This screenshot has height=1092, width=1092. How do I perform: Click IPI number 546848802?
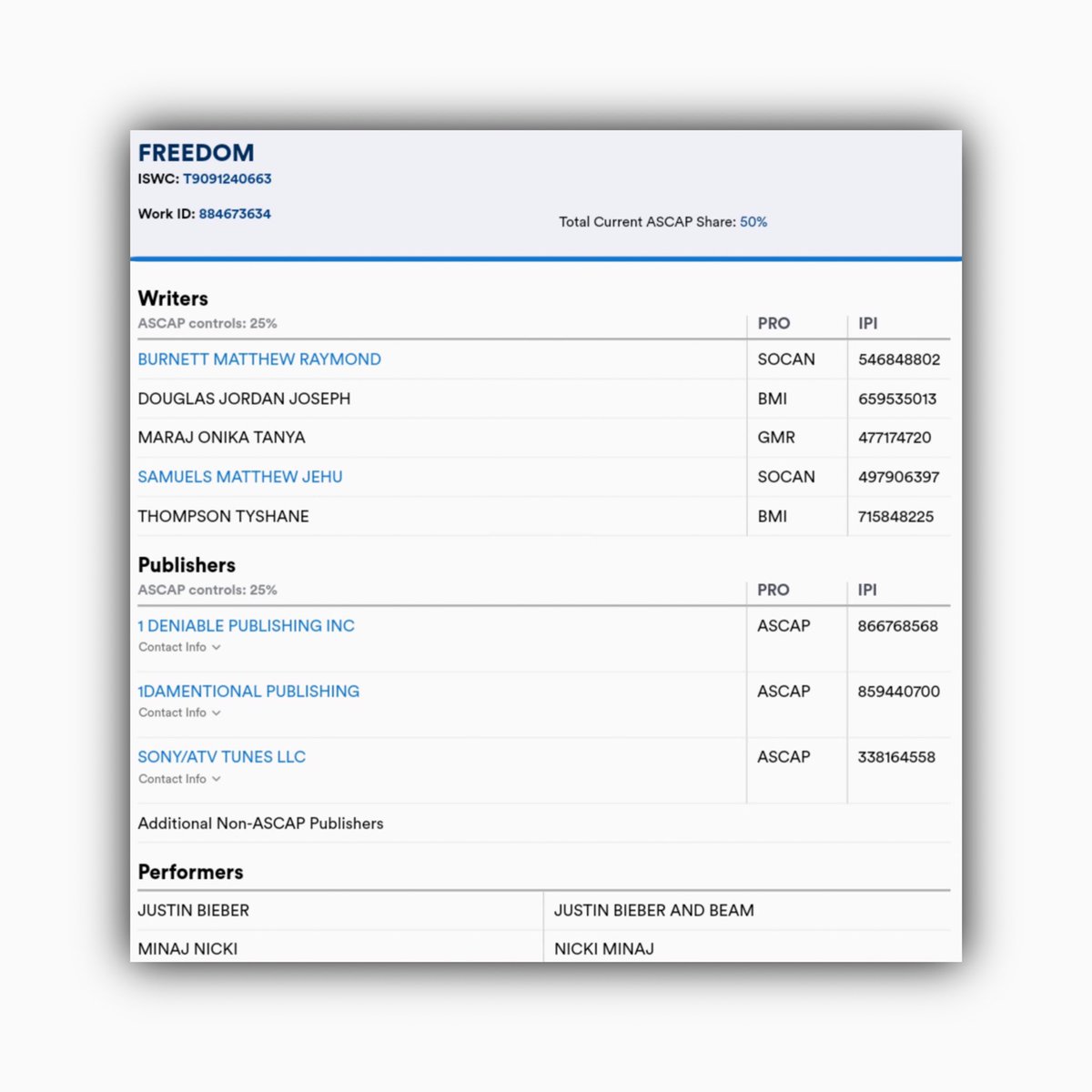tap(899, 359)
